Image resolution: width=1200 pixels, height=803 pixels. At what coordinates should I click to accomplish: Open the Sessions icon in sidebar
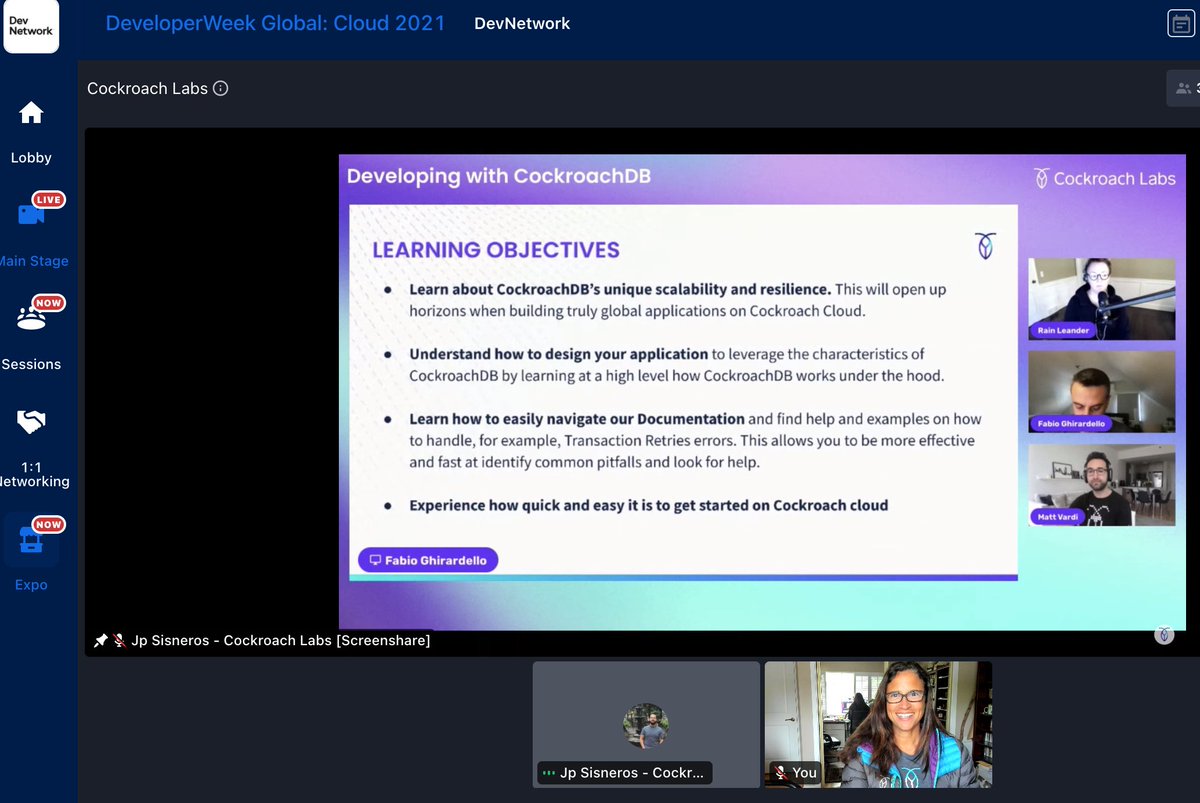pos(31,318)
